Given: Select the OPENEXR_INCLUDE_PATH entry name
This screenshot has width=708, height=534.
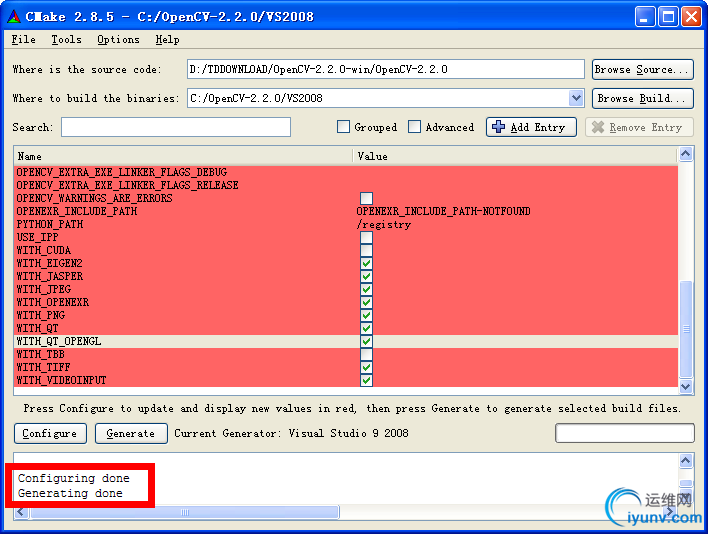Looking at the screenshot, I should [x=77, y=211].
